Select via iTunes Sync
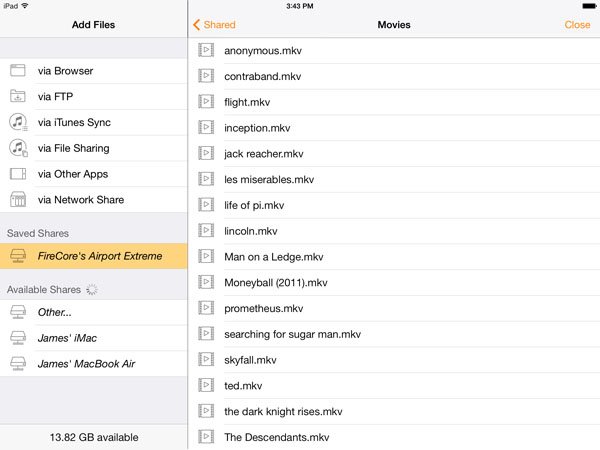The width and height of the screenshot is (600, 450). (x=94, y=122)
